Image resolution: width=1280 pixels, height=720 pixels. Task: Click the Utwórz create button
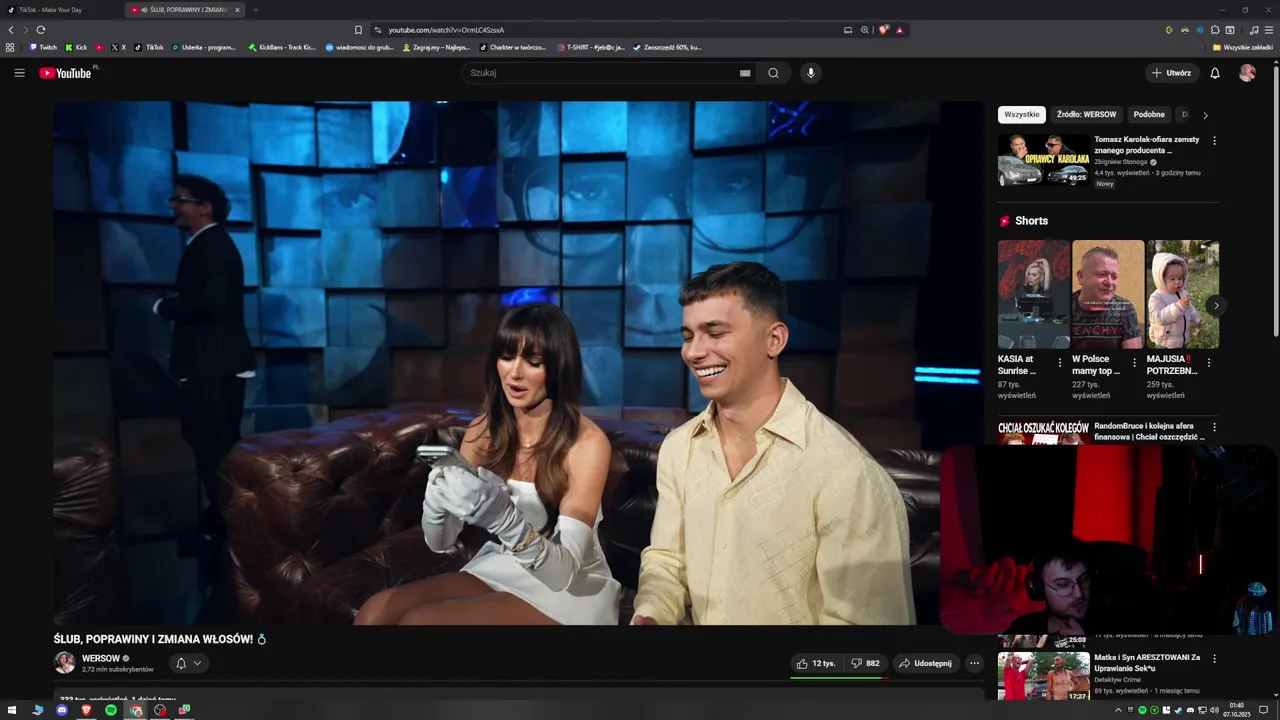pyautogui.click(x=1171, y=73)
